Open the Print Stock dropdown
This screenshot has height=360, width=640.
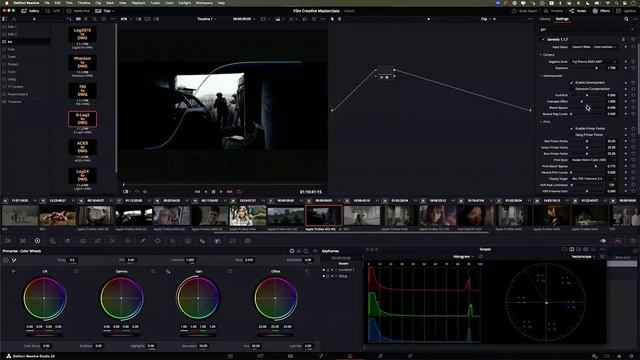(594, 160)
